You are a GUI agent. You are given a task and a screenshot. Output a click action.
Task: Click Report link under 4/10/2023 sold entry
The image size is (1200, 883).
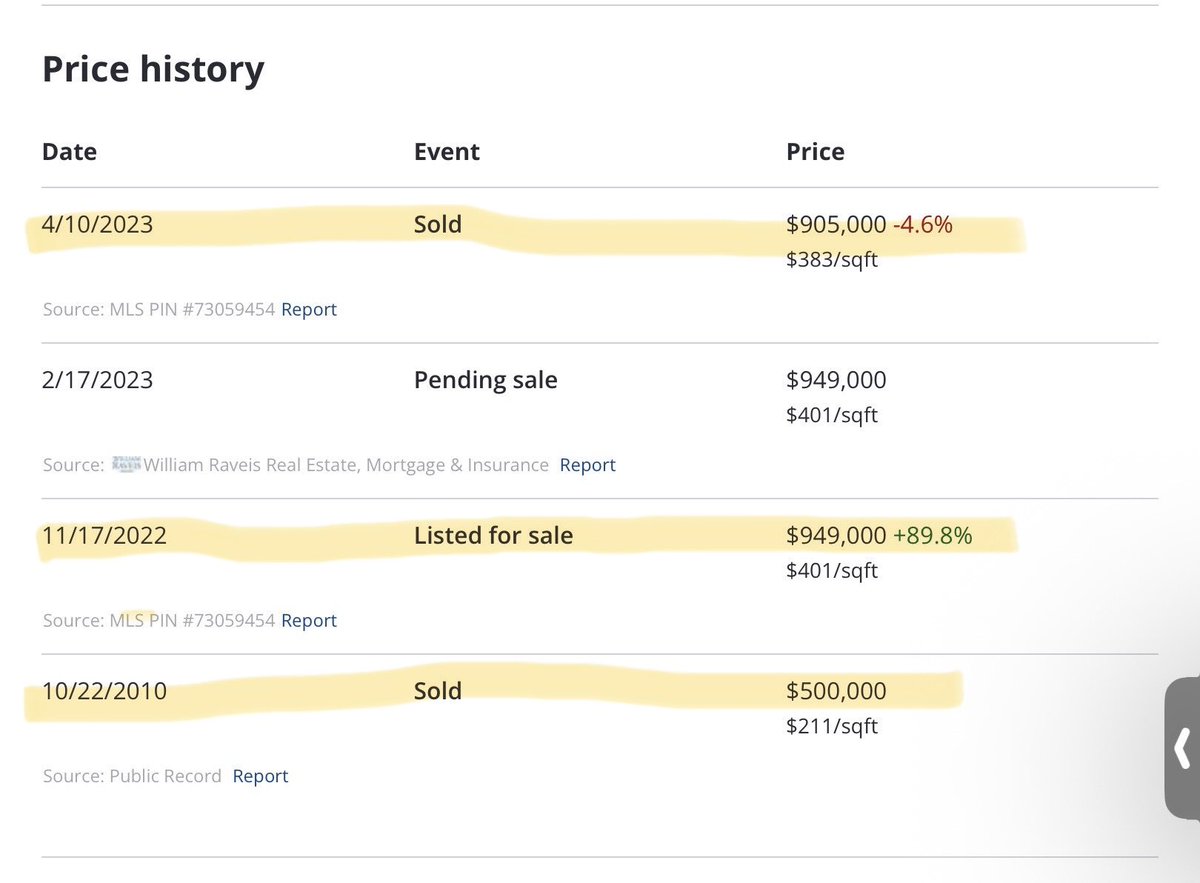pyautogui.click(x=308, y=310)
